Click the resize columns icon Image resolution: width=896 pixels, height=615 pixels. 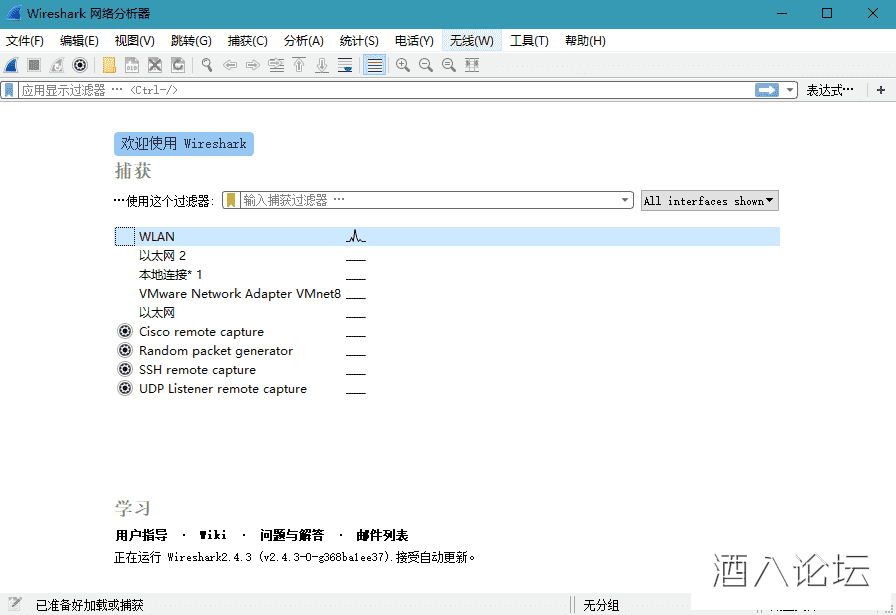click(472, 65)
